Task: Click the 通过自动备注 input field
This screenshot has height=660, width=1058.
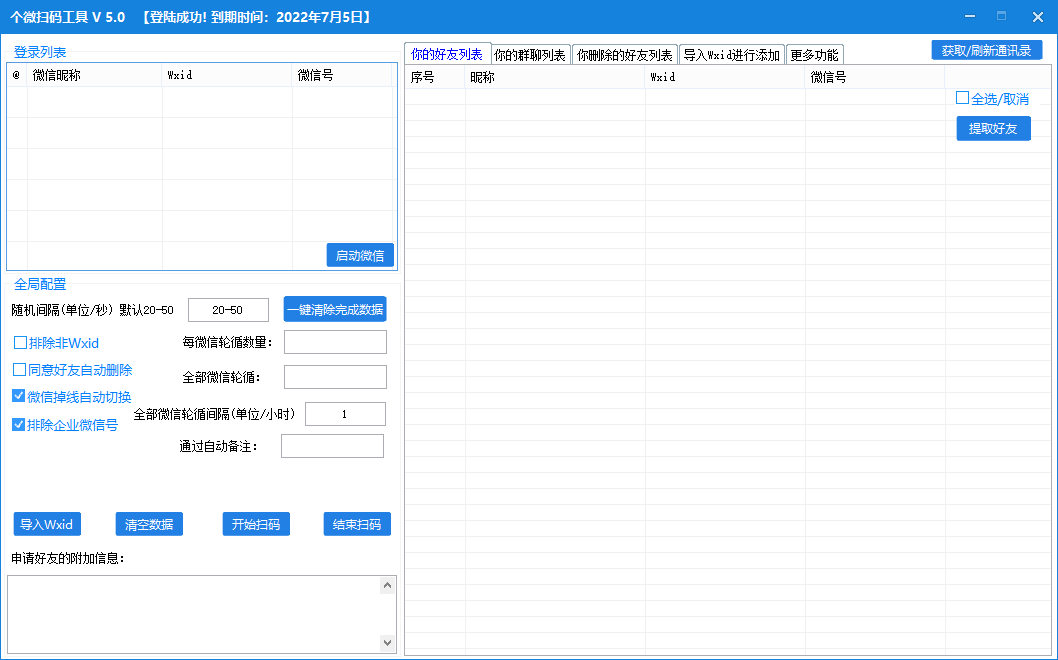Action: [x=332, y=446]
